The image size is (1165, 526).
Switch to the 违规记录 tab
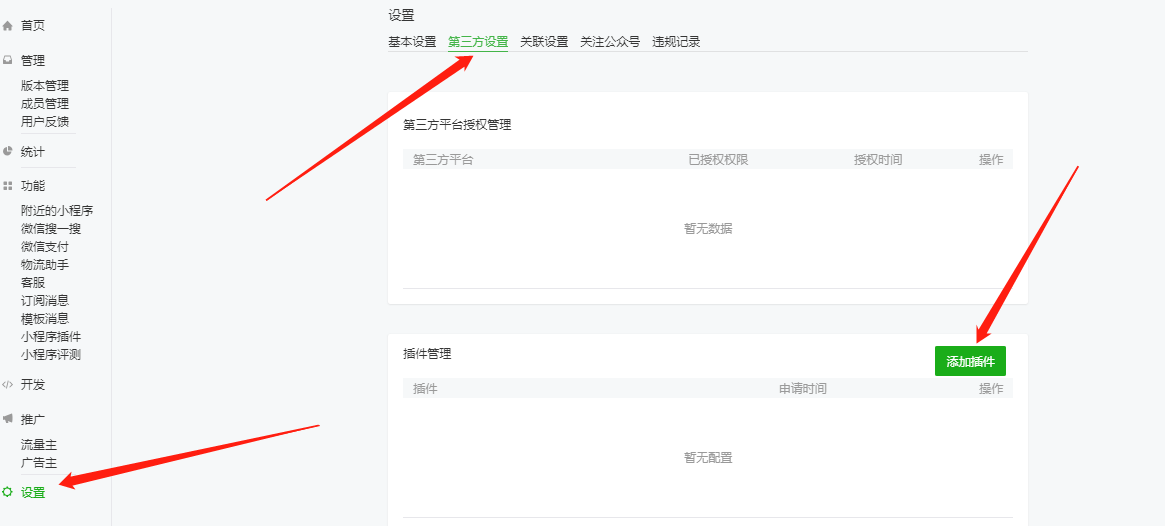(x=676, y=42)
